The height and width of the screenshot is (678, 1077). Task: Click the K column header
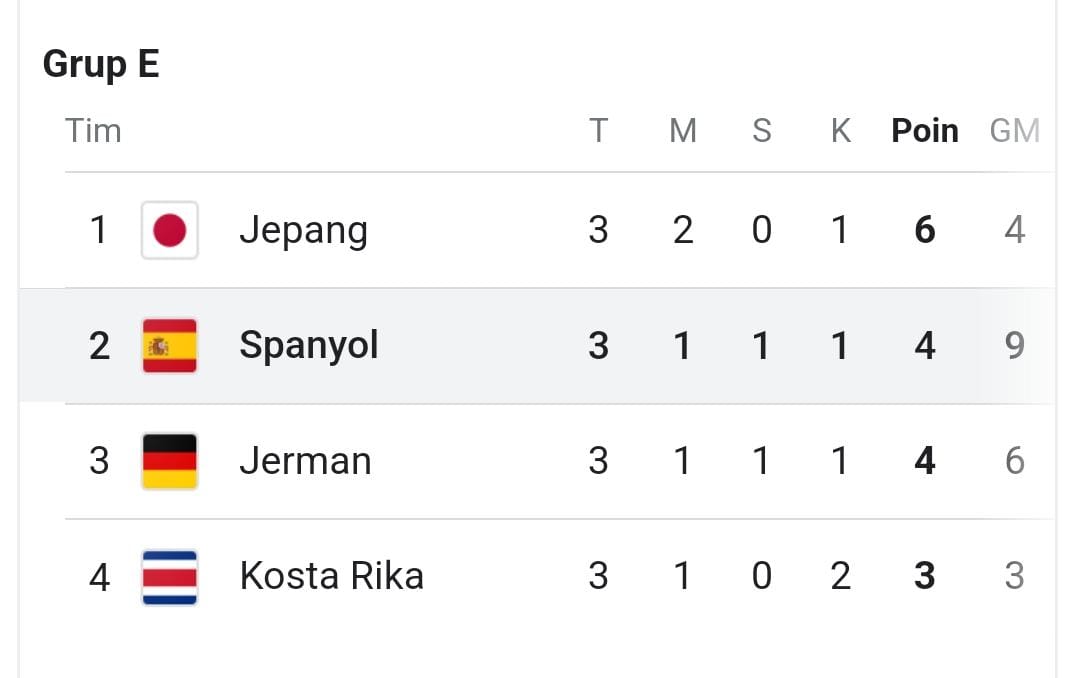840,131
